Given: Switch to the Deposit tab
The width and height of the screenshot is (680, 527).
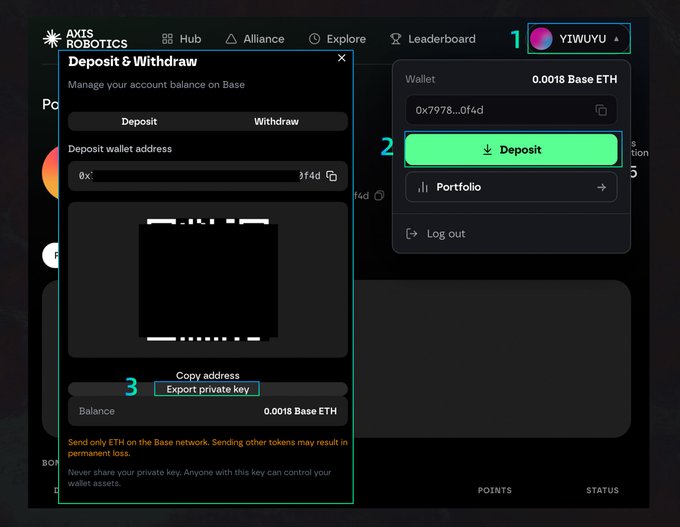Looking at the screenshot, I should (x=139, y=121).
